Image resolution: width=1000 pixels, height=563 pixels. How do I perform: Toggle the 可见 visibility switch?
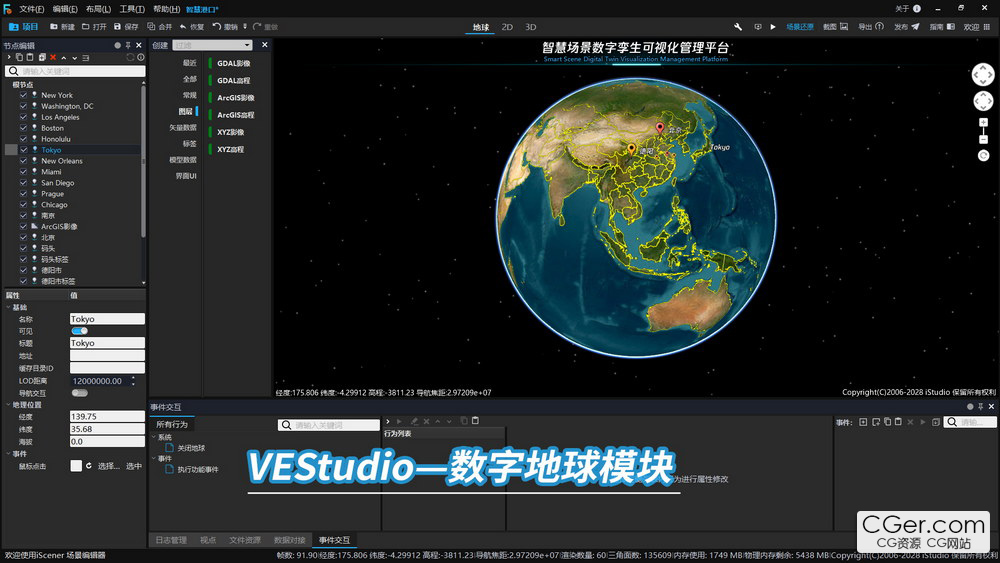coord(80,331)
